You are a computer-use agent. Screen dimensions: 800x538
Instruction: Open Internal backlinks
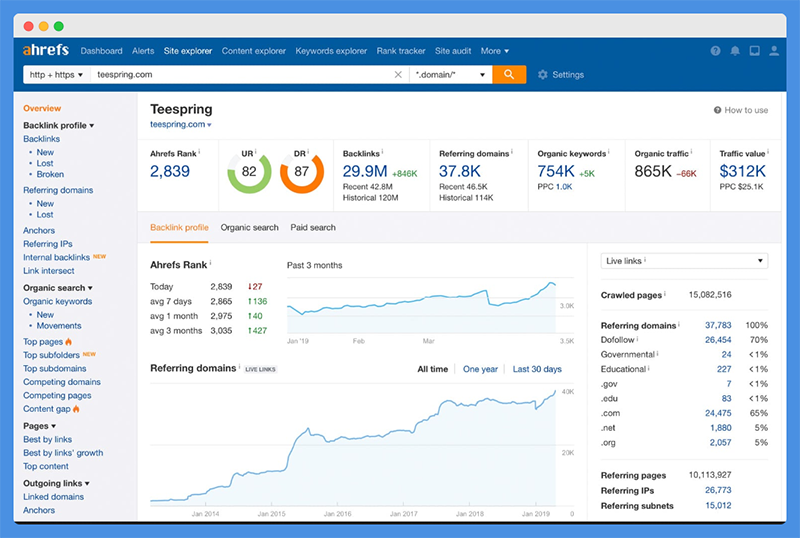[x=56, y=257]
